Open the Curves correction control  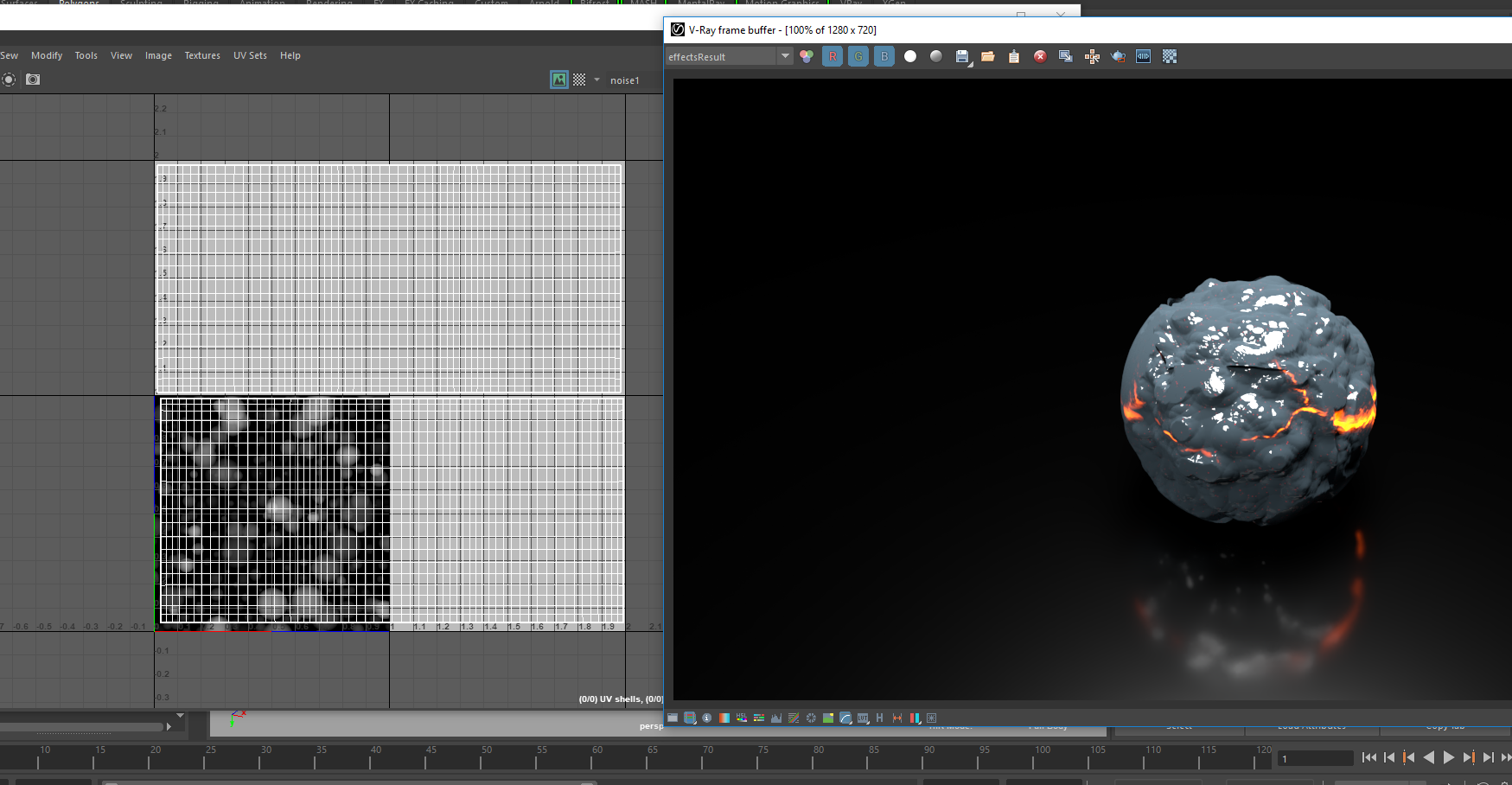click(845, 718)
